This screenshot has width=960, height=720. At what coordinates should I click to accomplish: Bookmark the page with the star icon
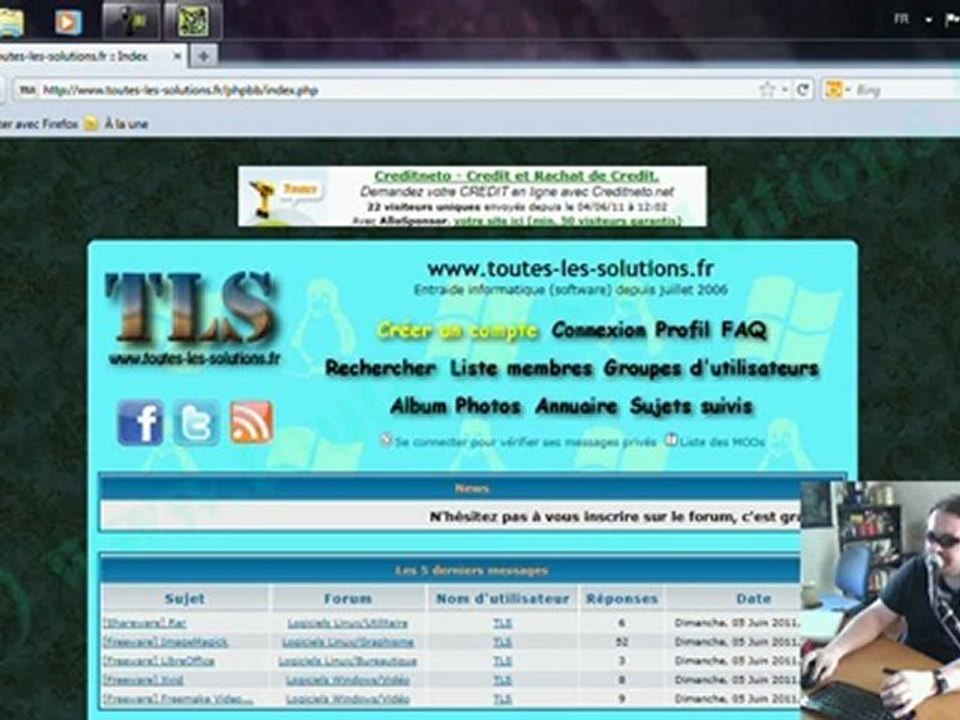click(767, 90)
